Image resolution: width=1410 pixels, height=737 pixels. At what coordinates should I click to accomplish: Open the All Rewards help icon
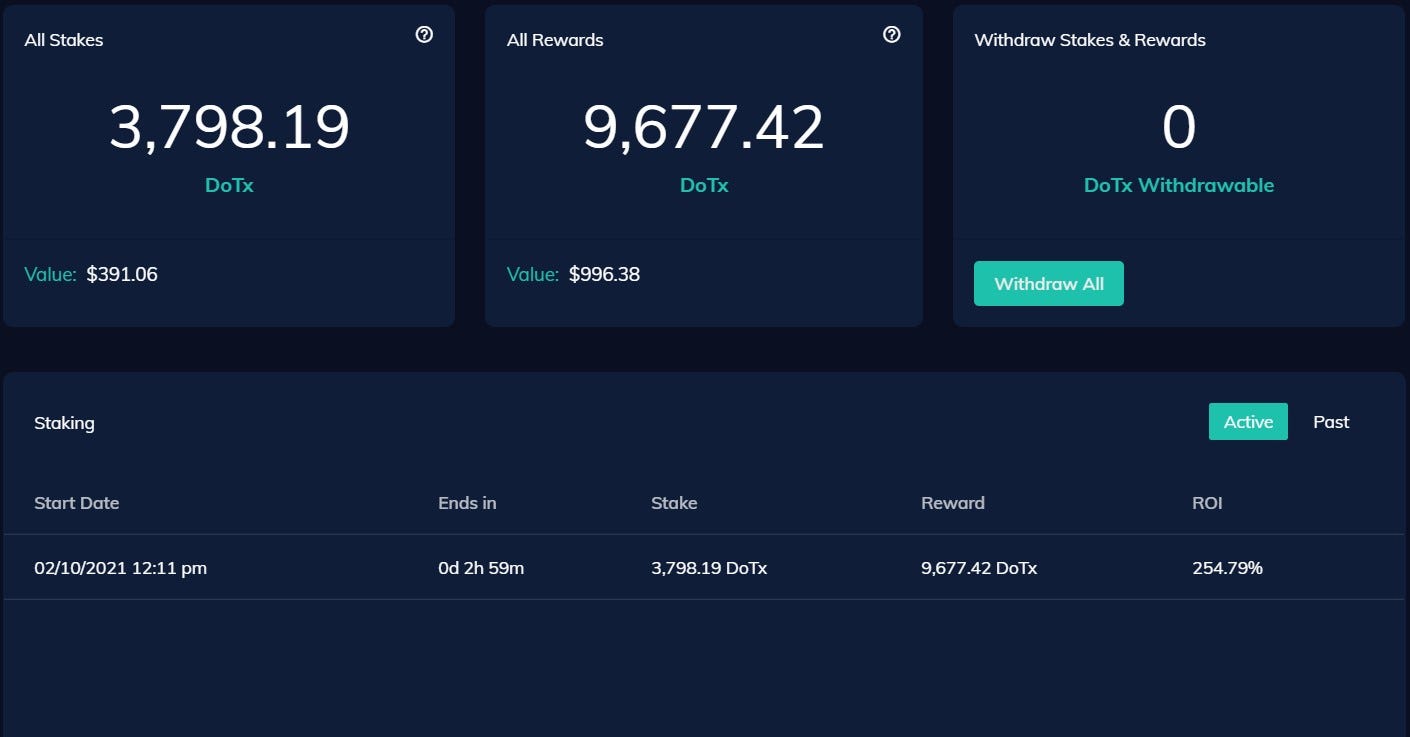pos(892,35)
